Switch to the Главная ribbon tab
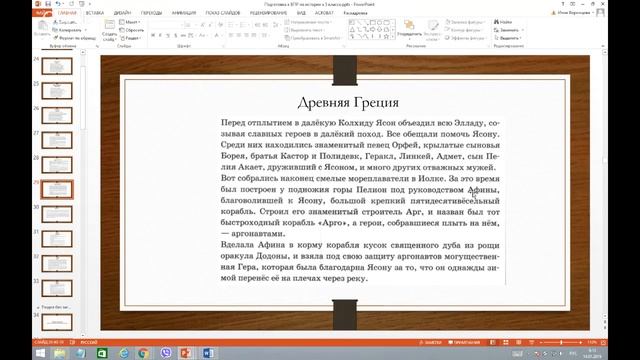Image resolution: width=640 pixels, height=360 pixels. 67,13
